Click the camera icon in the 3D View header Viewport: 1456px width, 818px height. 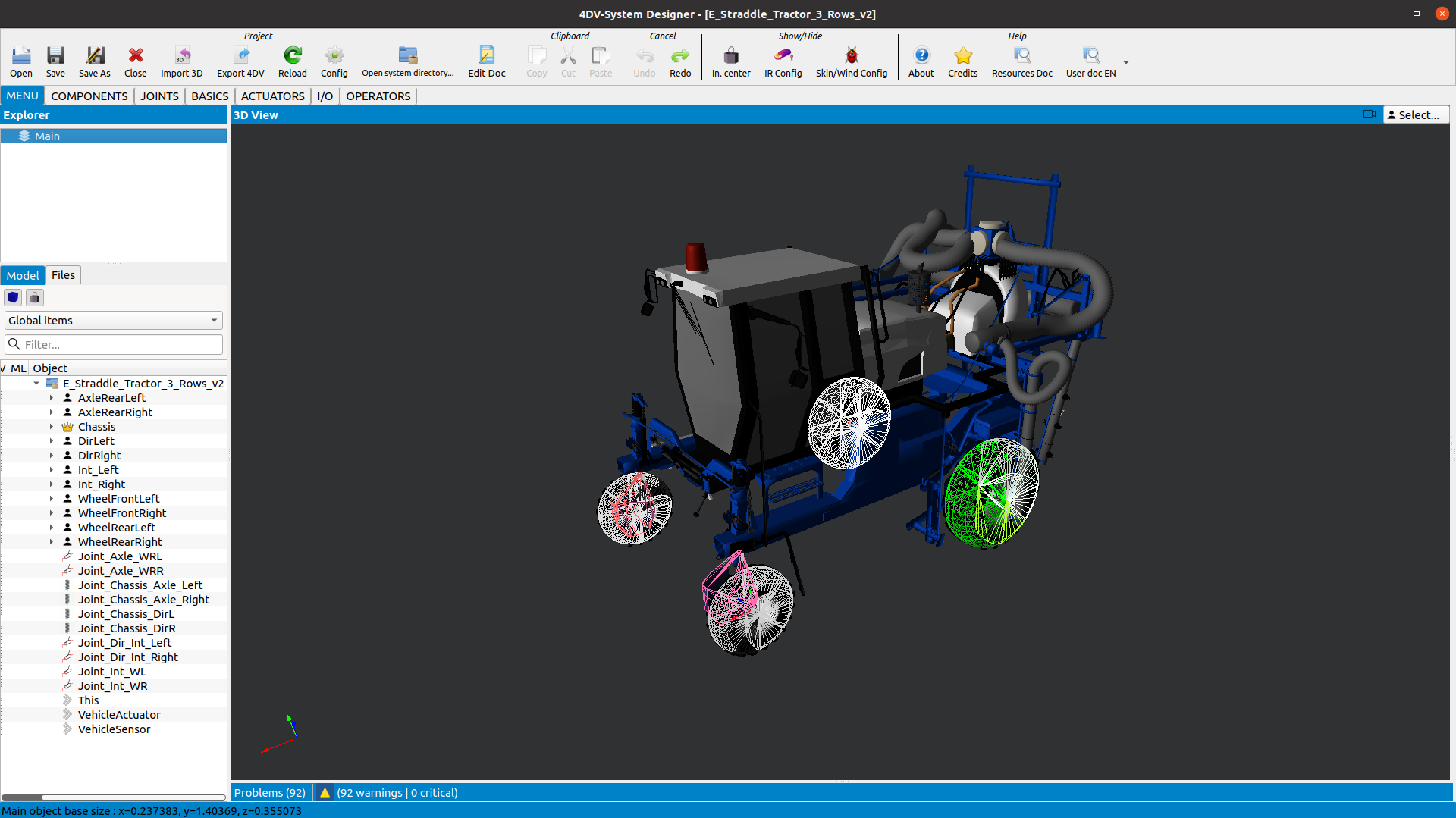tap(1369, 114)
